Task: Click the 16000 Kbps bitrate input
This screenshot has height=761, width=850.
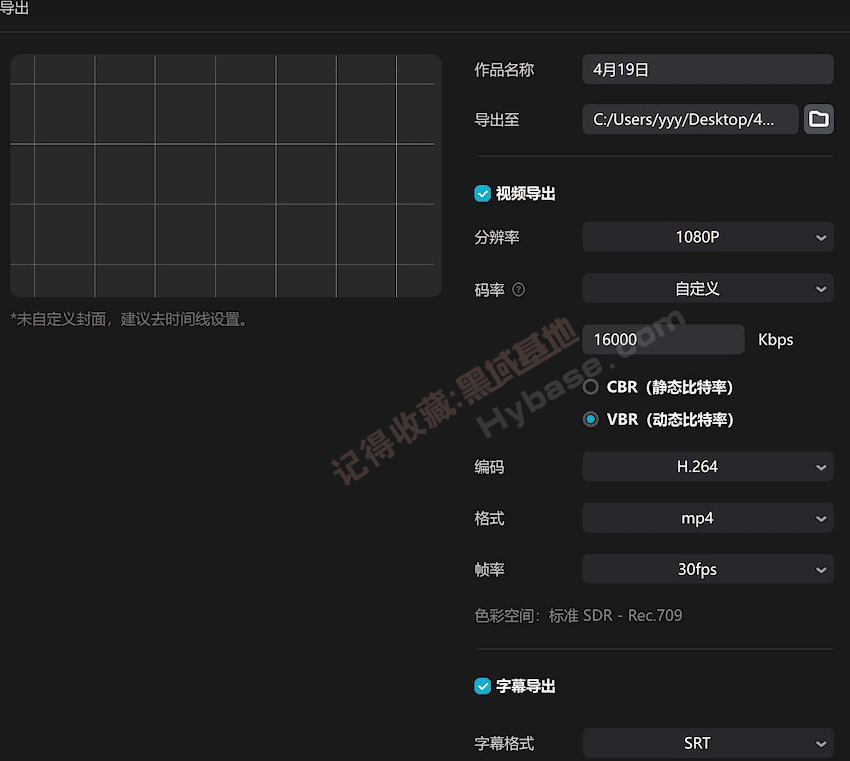Action: coord(664,339)
